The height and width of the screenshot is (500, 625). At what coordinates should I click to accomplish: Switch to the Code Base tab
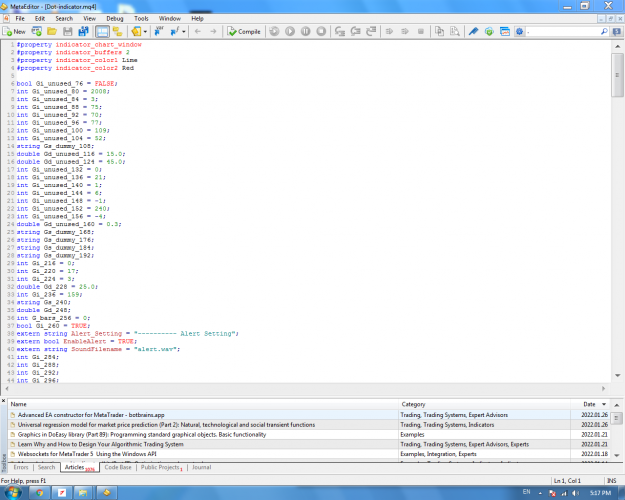coord(118,467)
